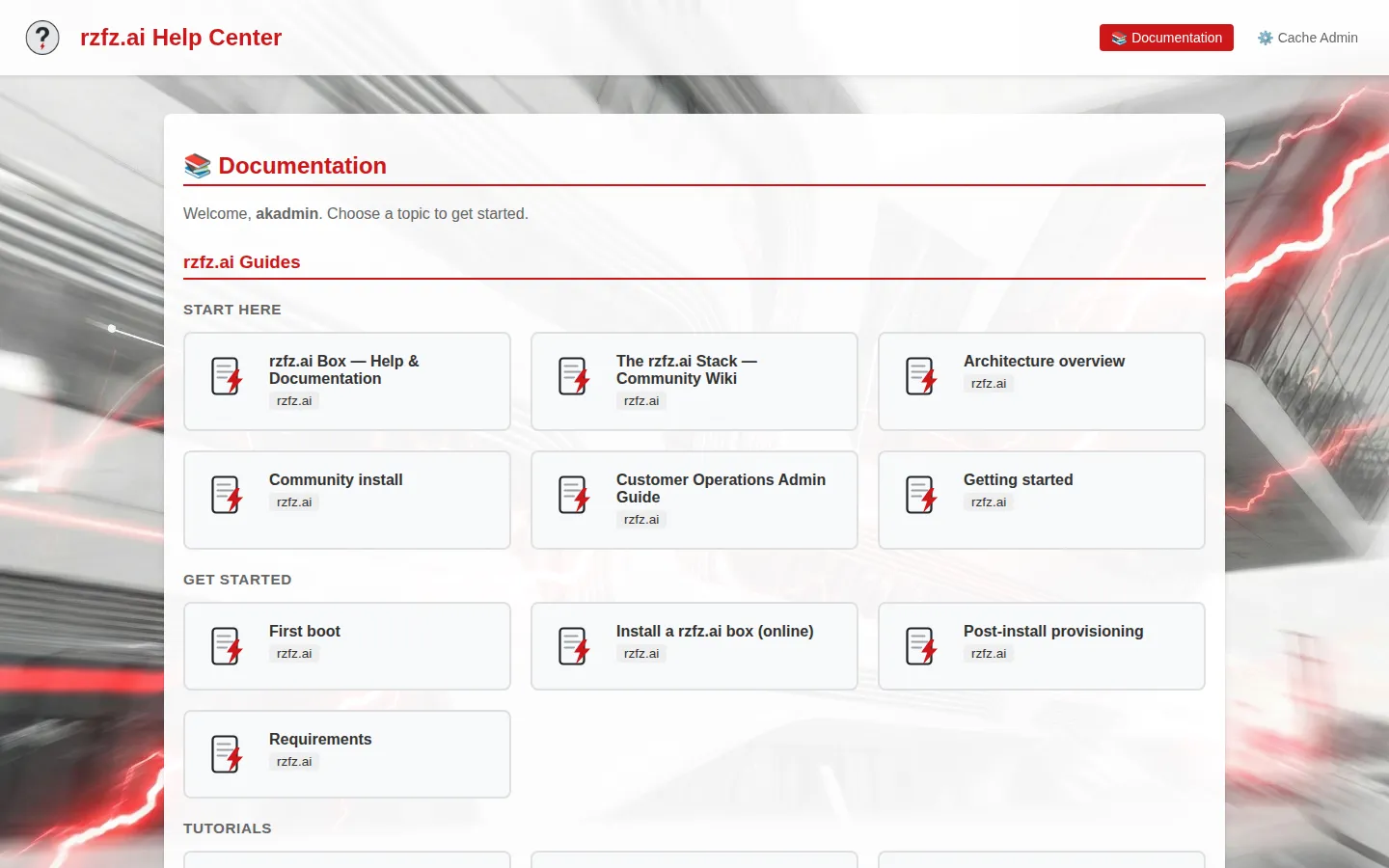This screenshot has width=1389, height=868.
Task: Click the gear icon beside Cache Admin
Action: click(x=1266, y=38)
